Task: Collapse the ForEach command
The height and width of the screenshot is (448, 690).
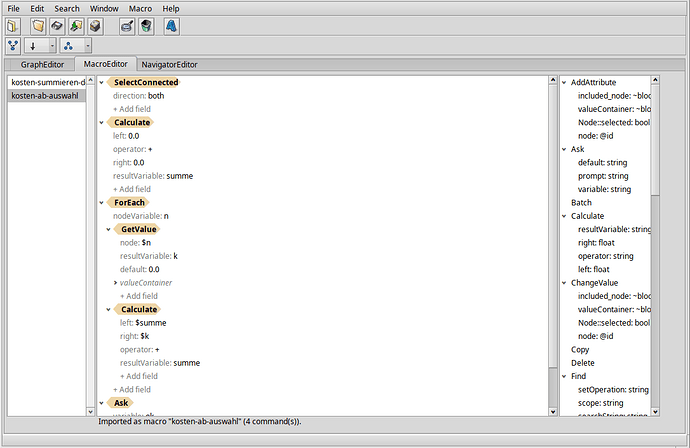Action: click(102, 202)
